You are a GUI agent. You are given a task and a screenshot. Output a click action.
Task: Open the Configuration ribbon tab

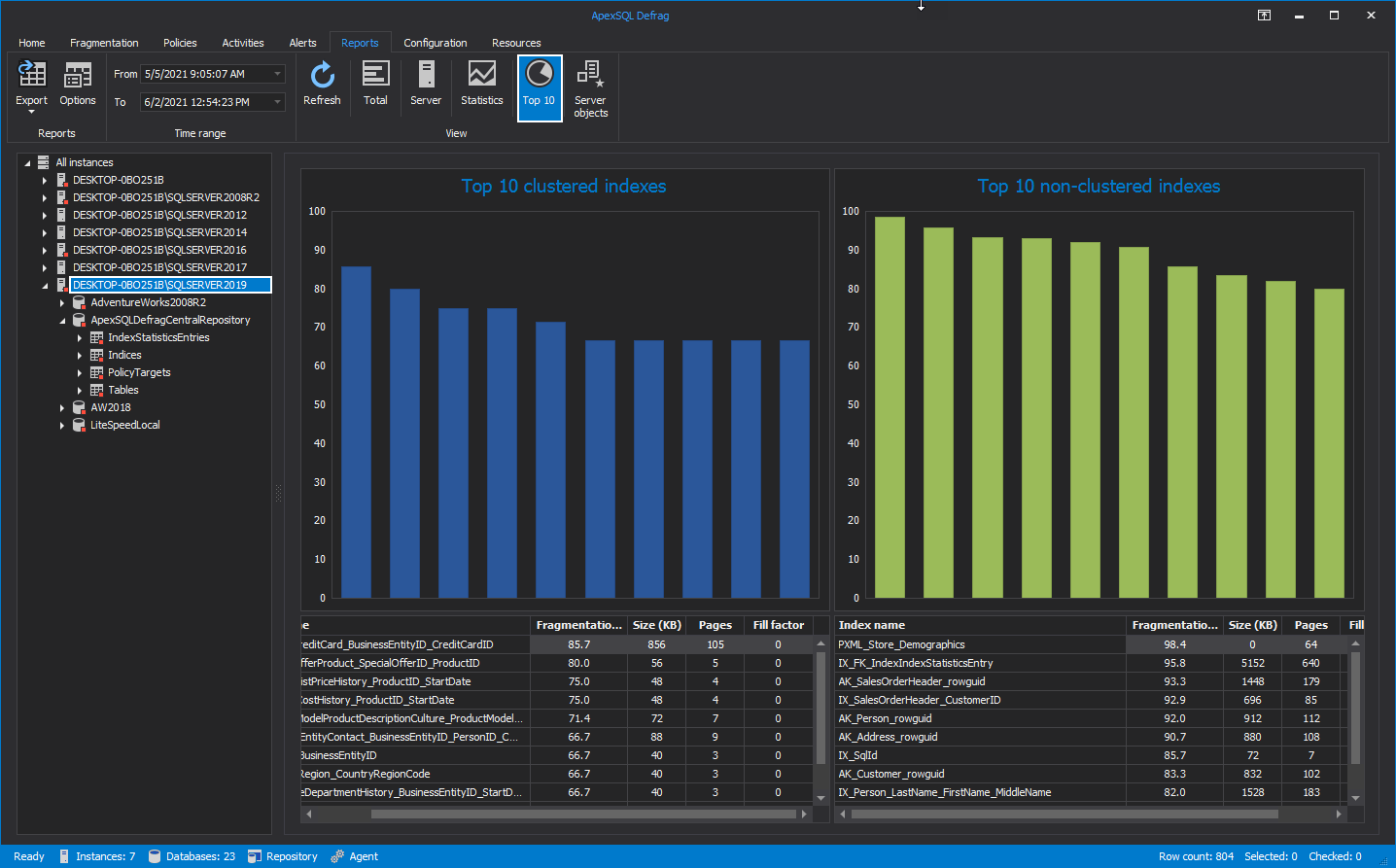(x=436, y=42)
